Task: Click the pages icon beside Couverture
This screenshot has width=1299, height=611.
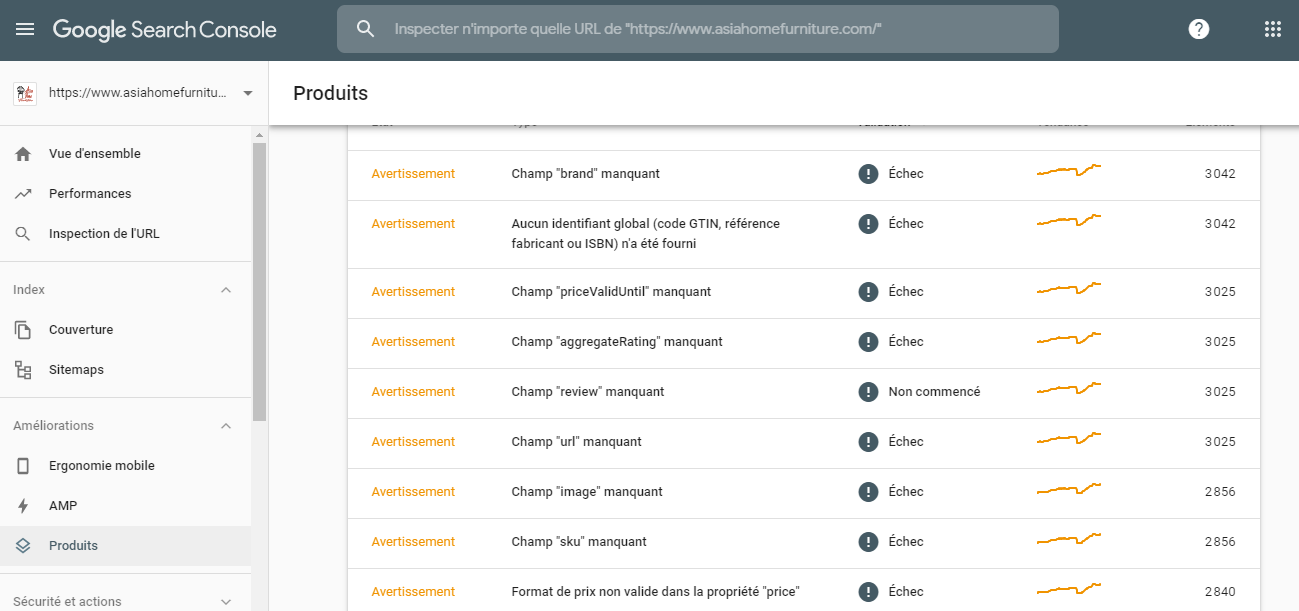Action: point(23,330)
